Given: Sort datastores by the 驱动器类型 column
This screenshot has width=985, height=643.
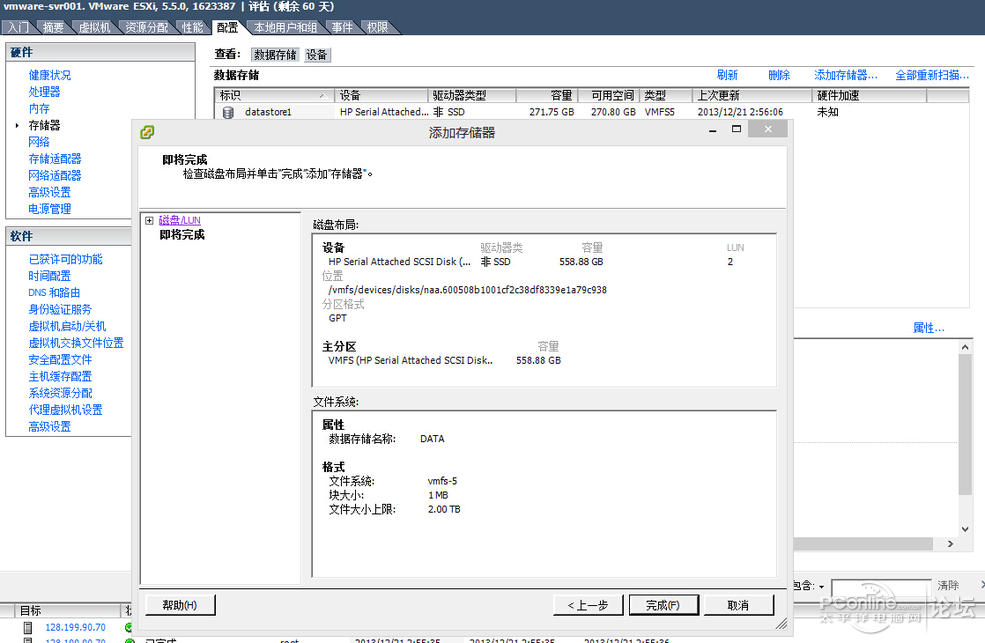Looking at the screenshot, I should 471,95.
